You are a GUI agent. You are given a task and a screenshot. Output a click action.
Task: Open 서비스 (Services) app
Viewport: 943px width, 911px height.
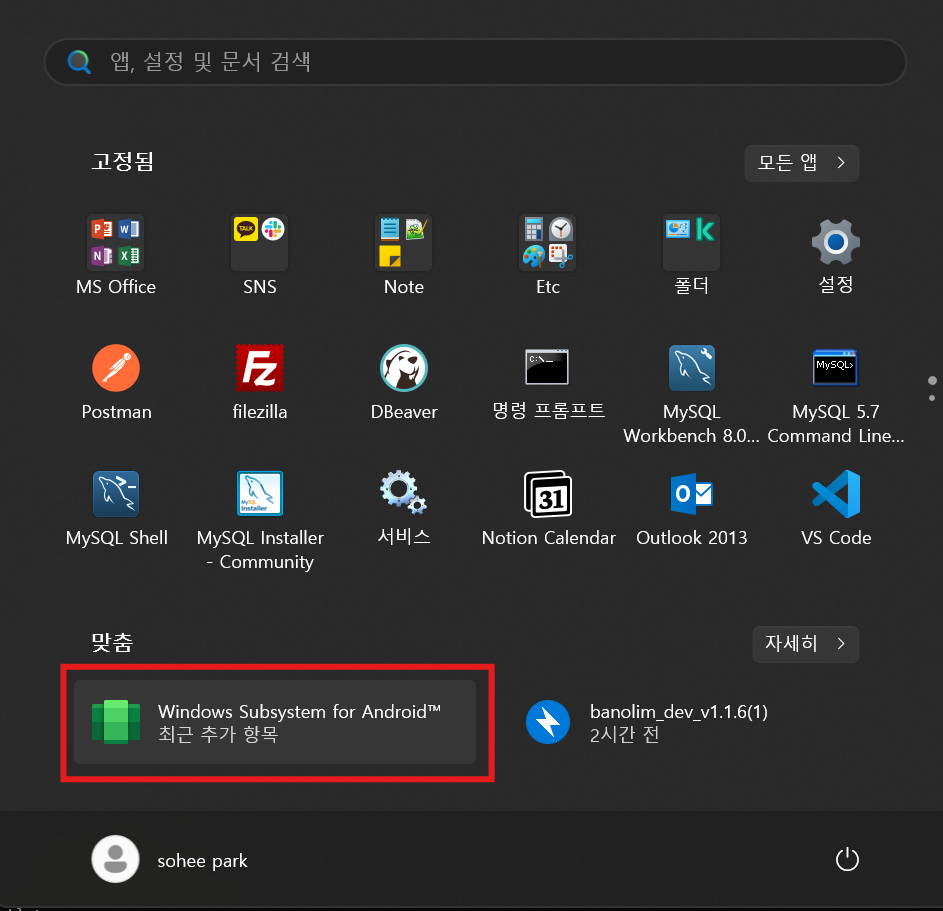point(404,508)
